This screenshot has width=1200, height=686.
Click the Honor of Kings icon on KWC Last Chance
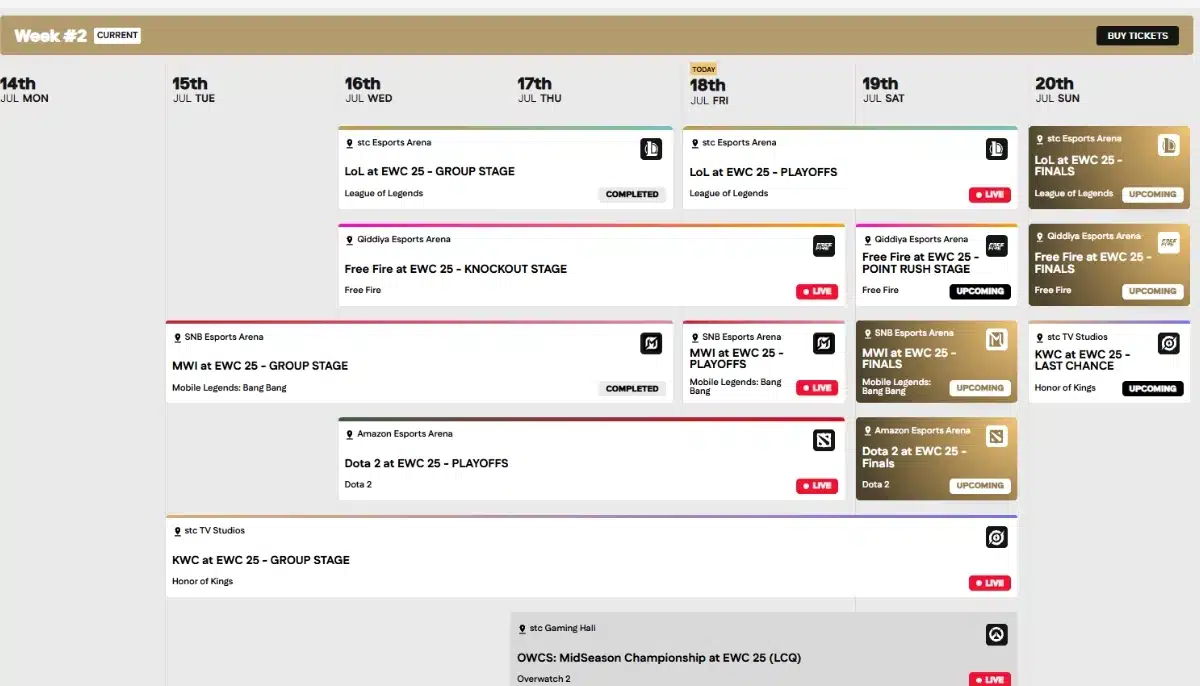point(1168,344)
